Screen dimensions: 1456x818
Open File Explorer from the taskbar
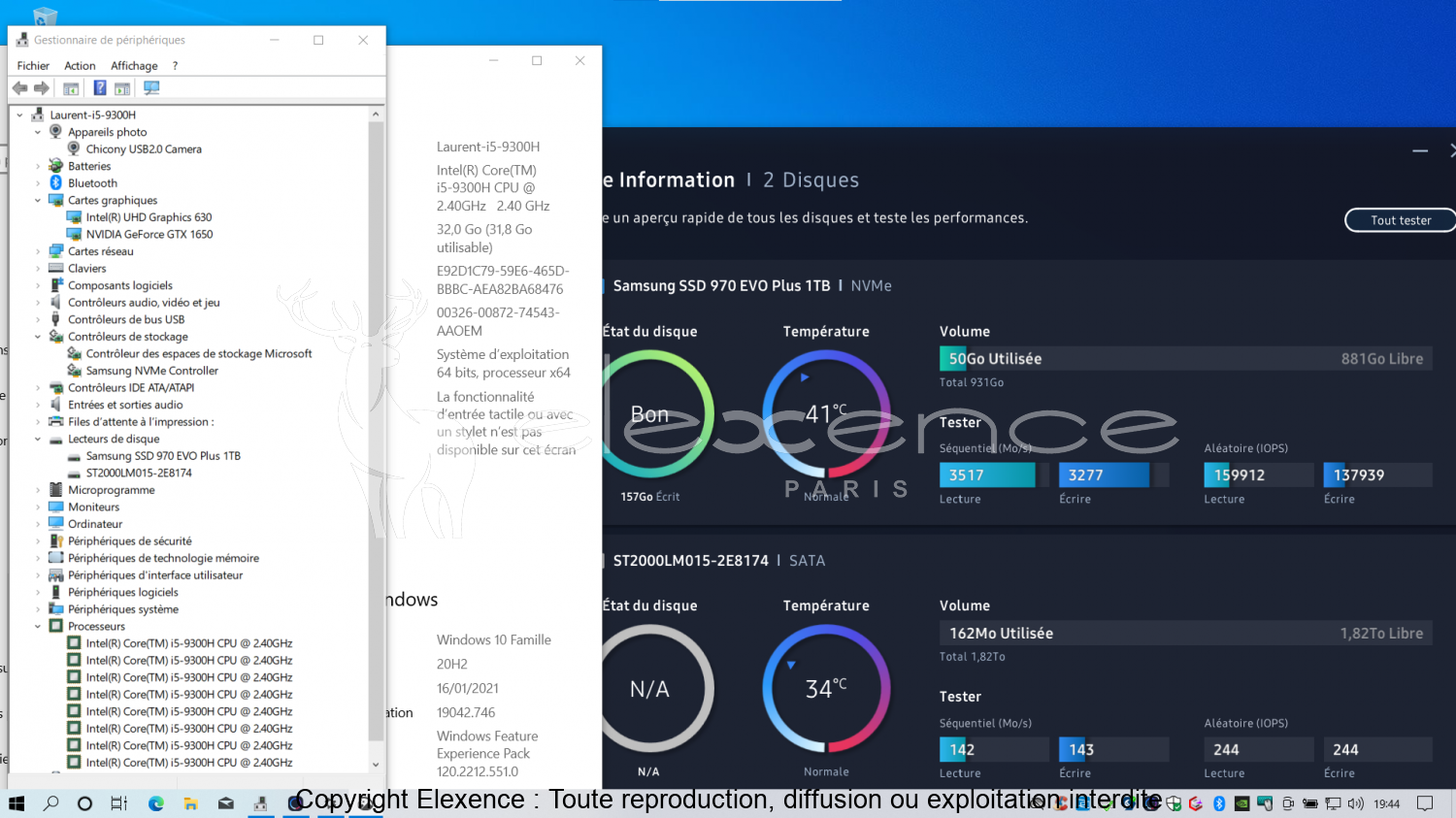click(x=190, y=803)
